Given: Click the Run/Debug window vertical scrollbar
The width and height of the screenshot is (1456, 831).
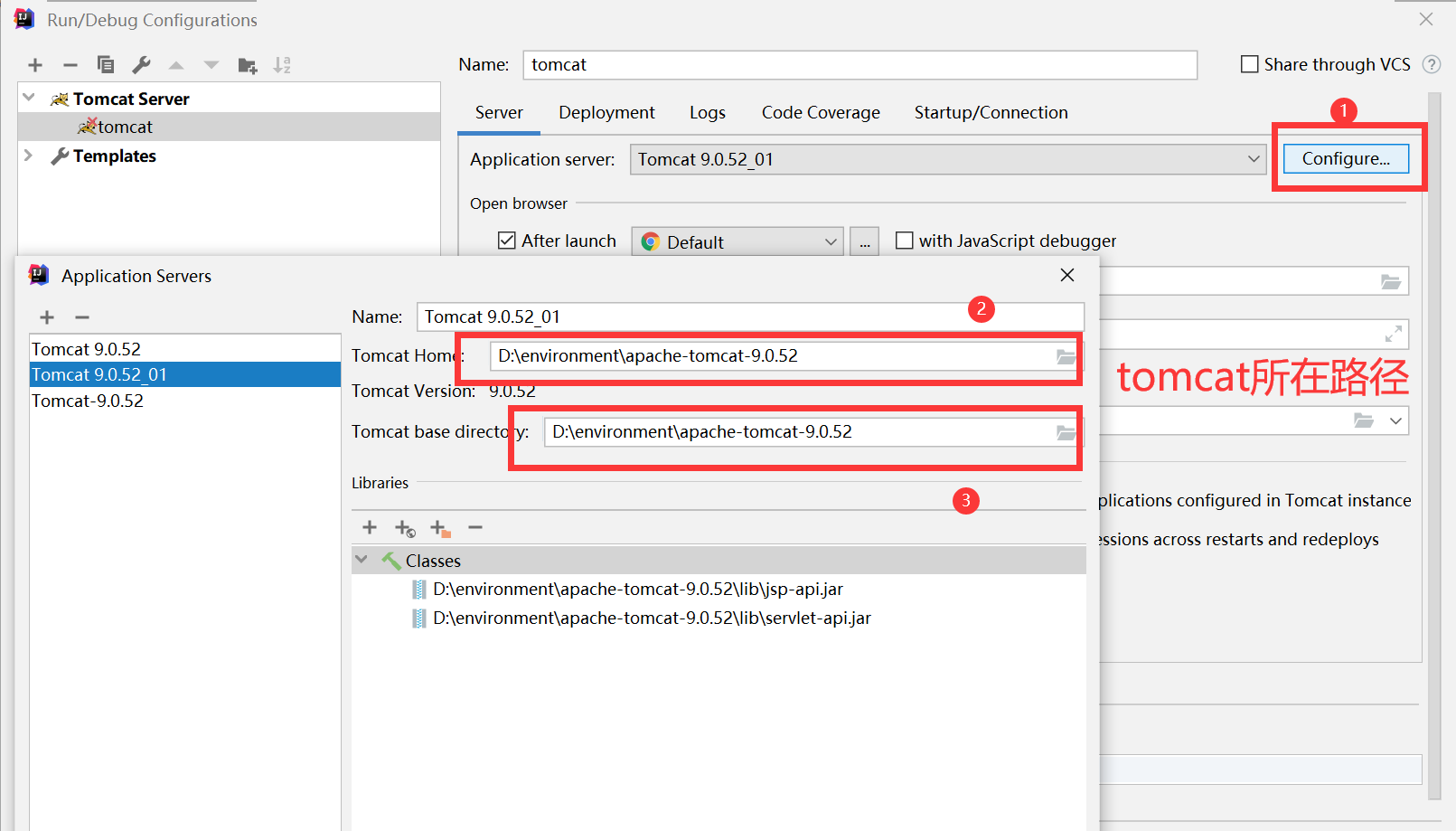Looking at the screenshot, I should [x=1434, y=446].
